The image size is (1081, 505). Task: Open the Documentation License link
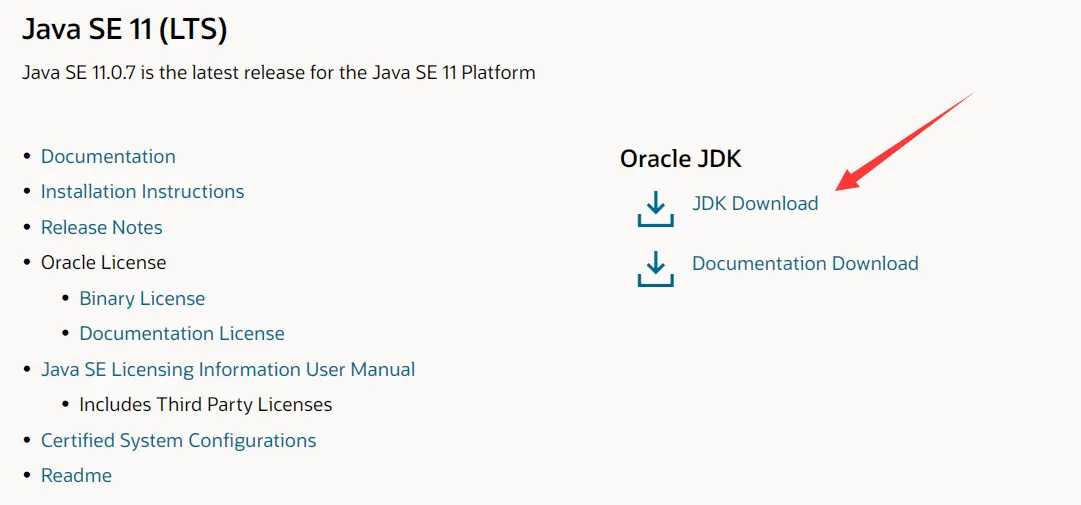[182, 334]
